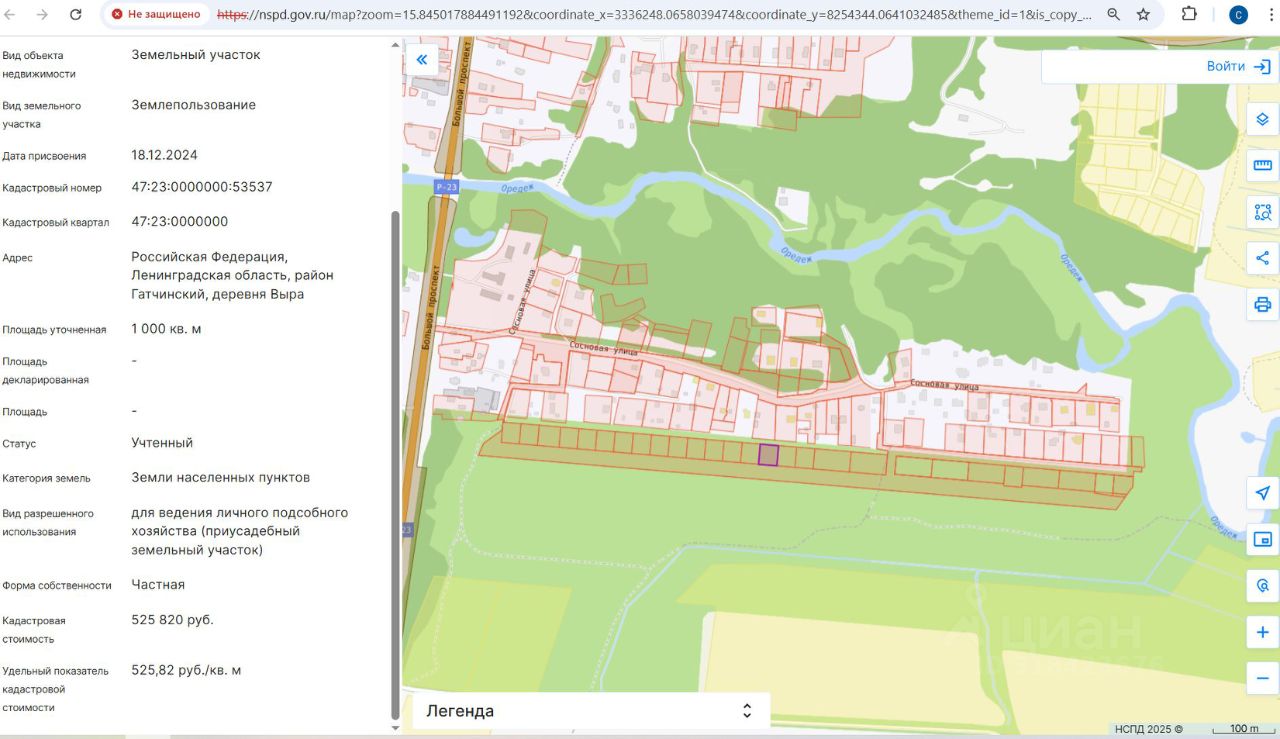This screenshot has height=739, width=1280.
Task: Expand the Легенда panel
Action: pos(591,711)
